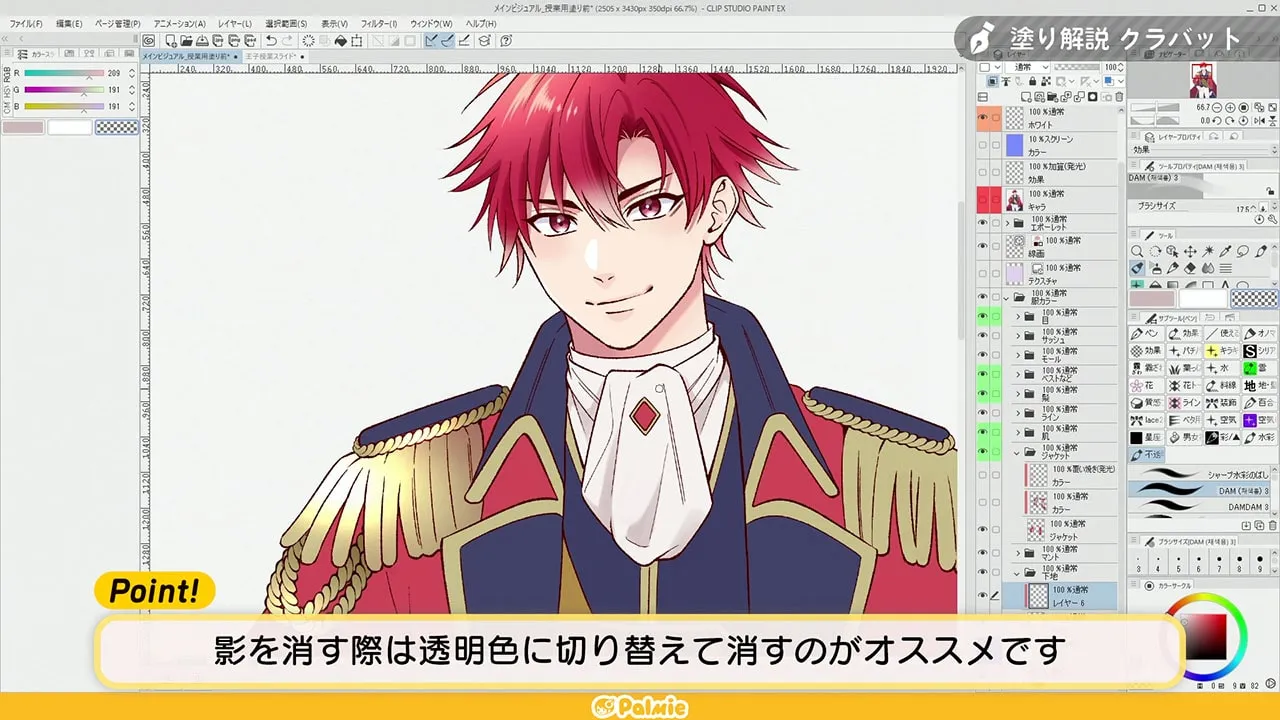Select the Eraser tool icon

pyautogui.click(x=1190, y=268)
